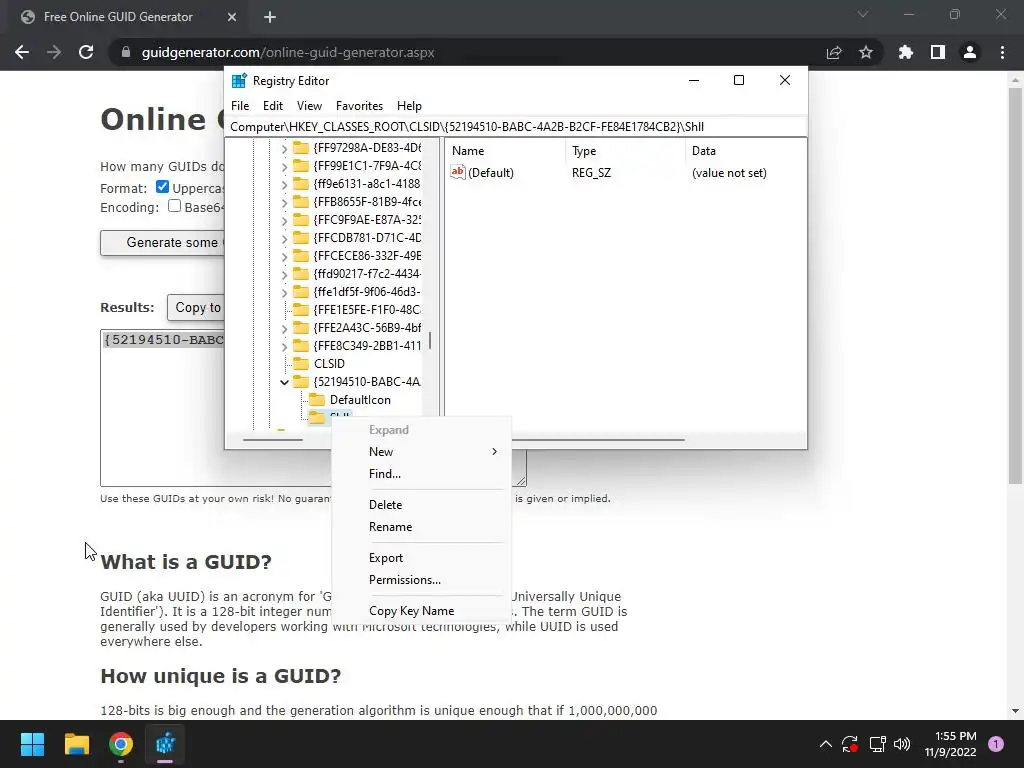Open the network tray icon

877,744
